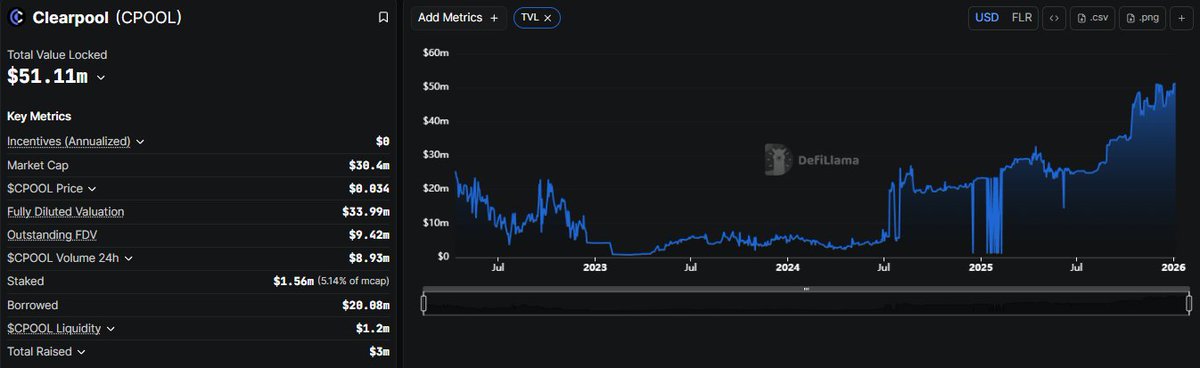The image size is (1200, 368).
Task: Expand the $CPOOL Liquidity details
Action: point(110,328)
